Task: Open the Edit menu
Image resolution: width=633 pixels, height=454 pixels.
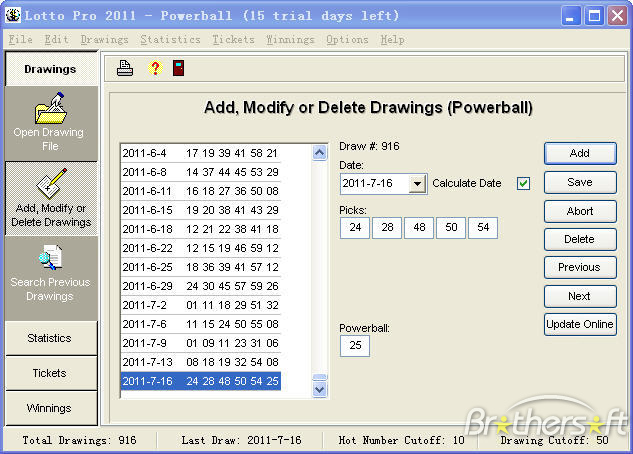Action: [57, 40]
